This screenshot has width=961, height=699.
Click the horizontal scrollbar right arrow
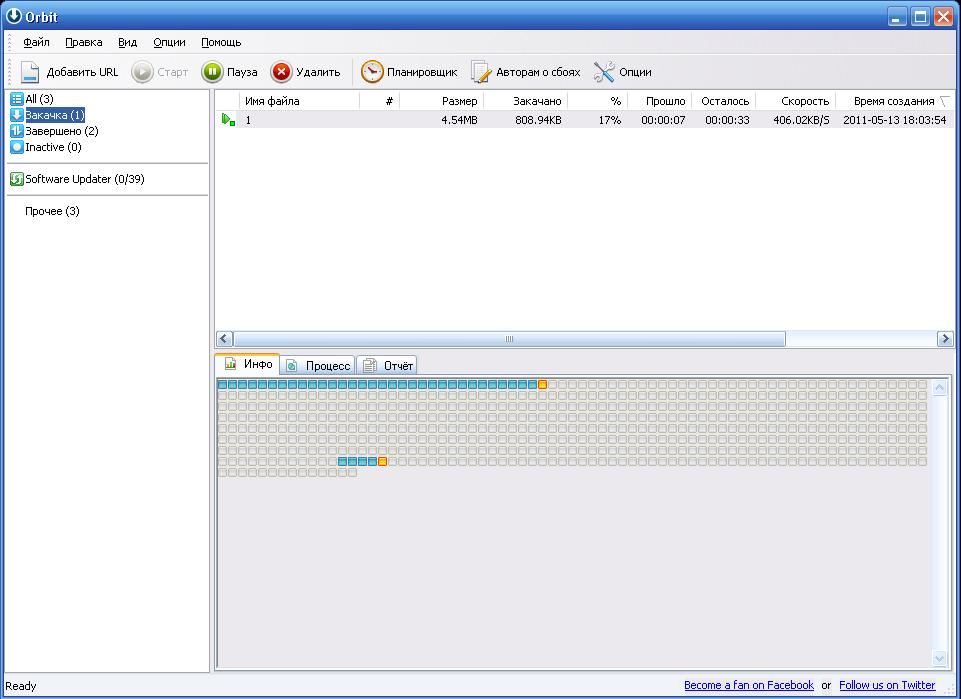point(945,340)
